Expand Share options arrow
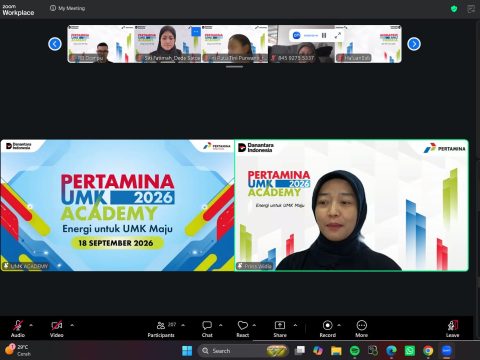This screenshot has height=360, width=480. 295,325
